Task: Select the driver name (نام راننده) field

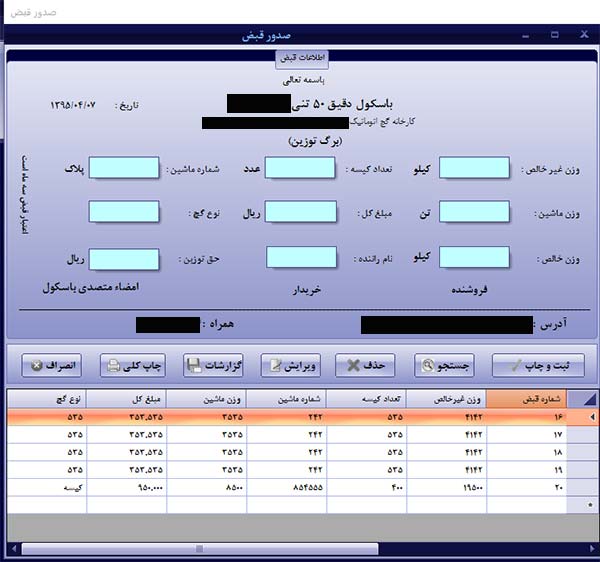Action: click(301, 258)
